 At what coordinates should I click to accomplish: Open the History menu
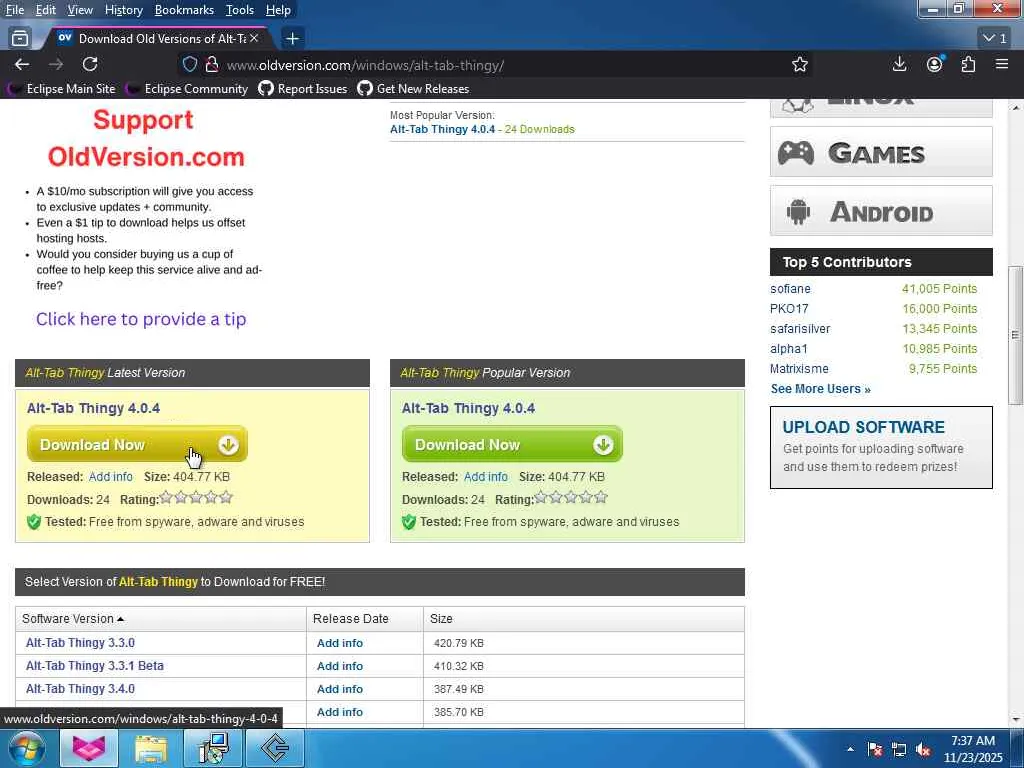pos(123,10)
